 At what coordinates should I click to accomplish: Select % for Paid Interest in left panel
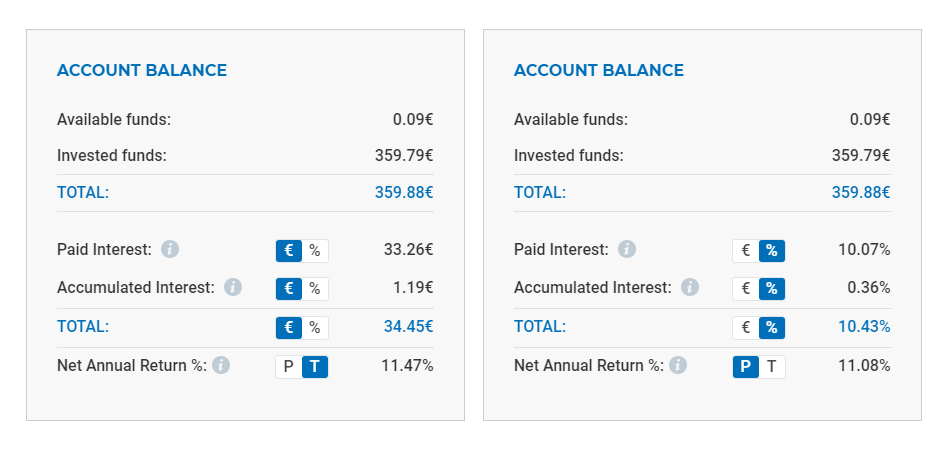pos(315,251)
